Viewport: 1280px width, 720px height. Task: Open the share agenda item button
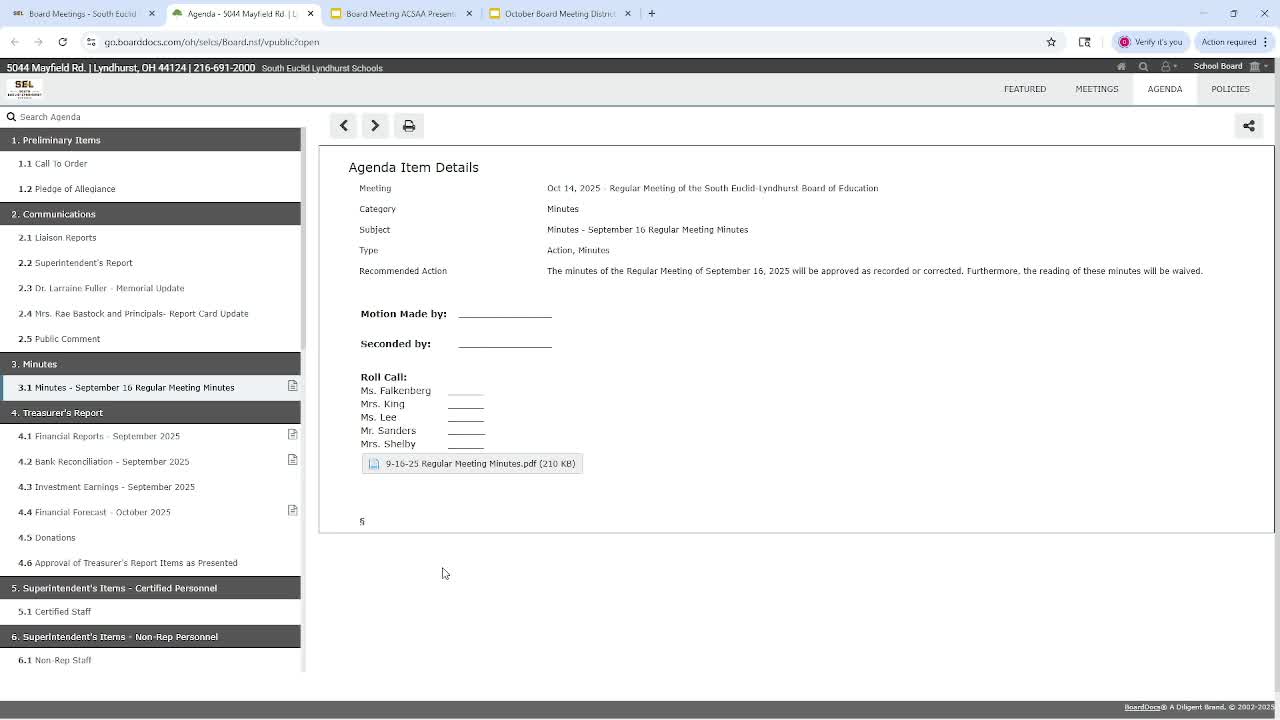tap(1249, 126)
